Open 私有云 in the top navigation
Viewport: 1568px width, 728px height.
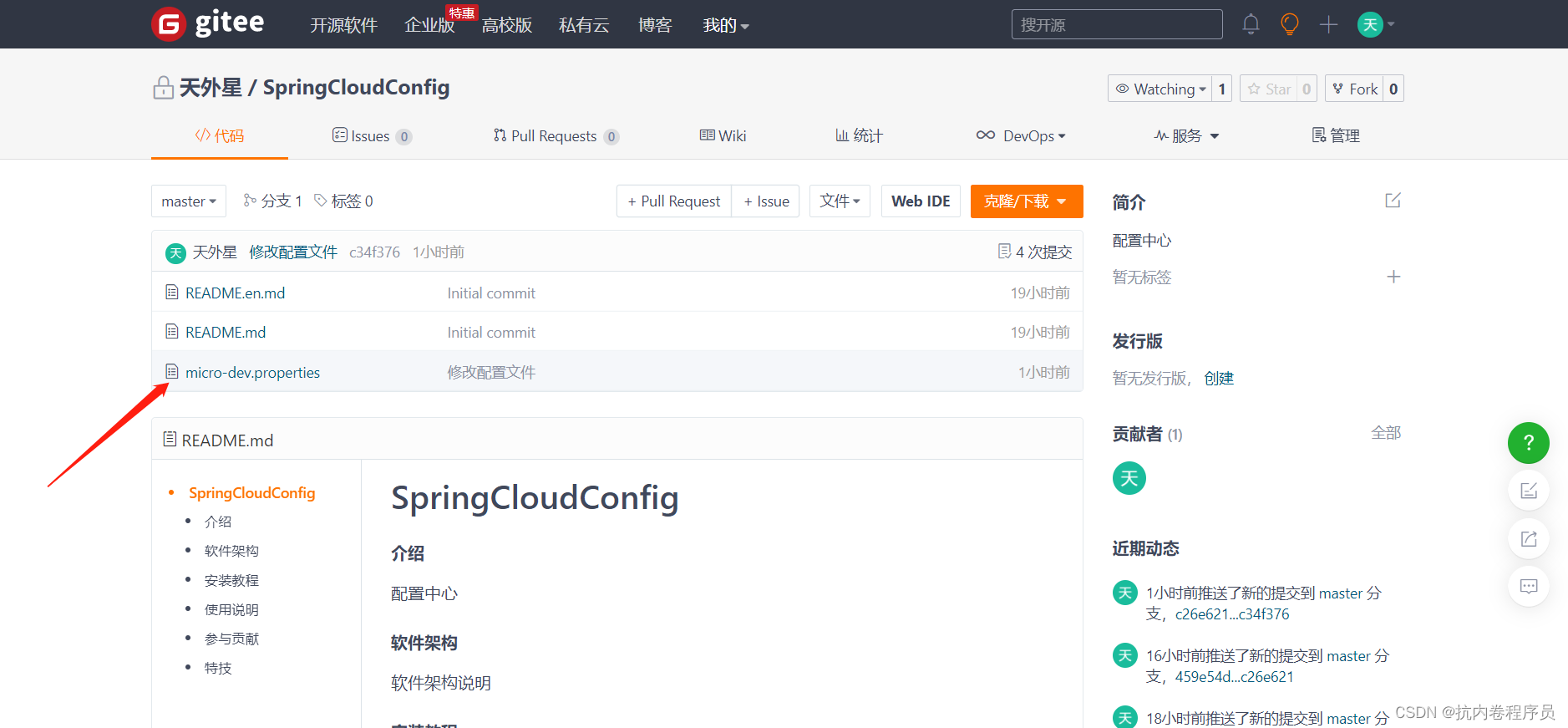pyautogui.click(x=584, y=25)
